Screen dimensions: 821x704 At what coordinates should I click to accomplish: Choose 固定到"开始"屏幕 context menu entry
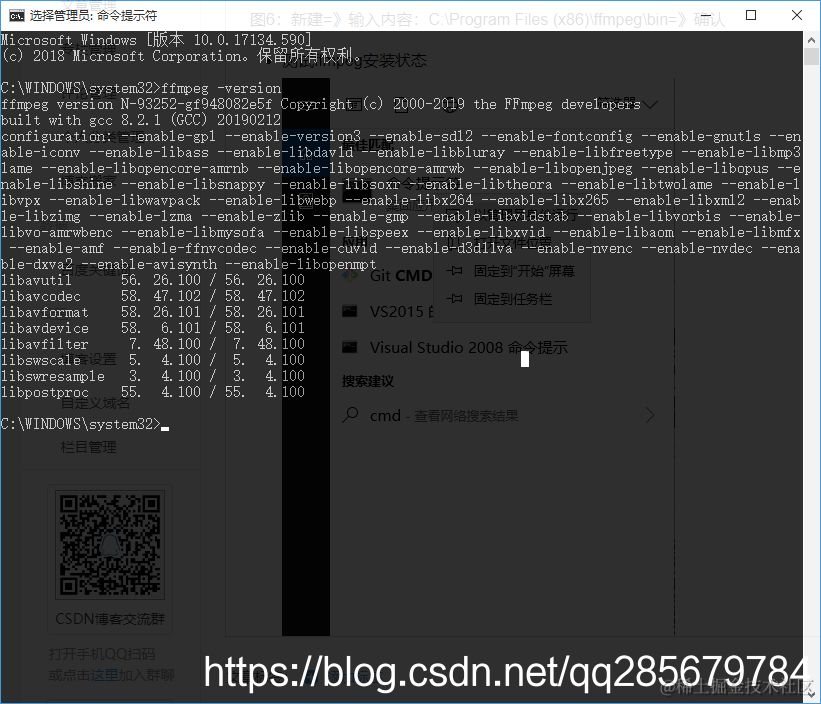click(524, 271)
